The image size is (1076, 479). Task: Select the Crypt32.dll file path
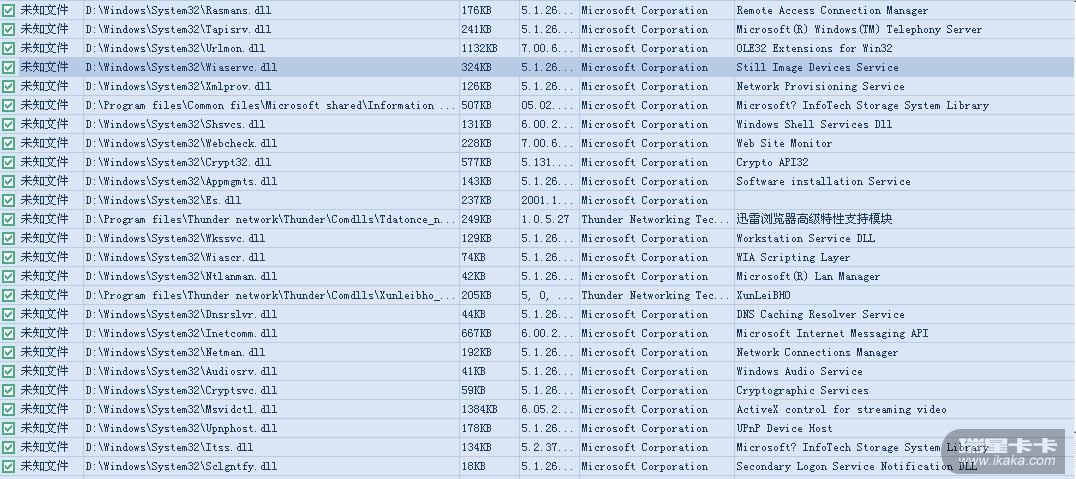tap(178, 163)
